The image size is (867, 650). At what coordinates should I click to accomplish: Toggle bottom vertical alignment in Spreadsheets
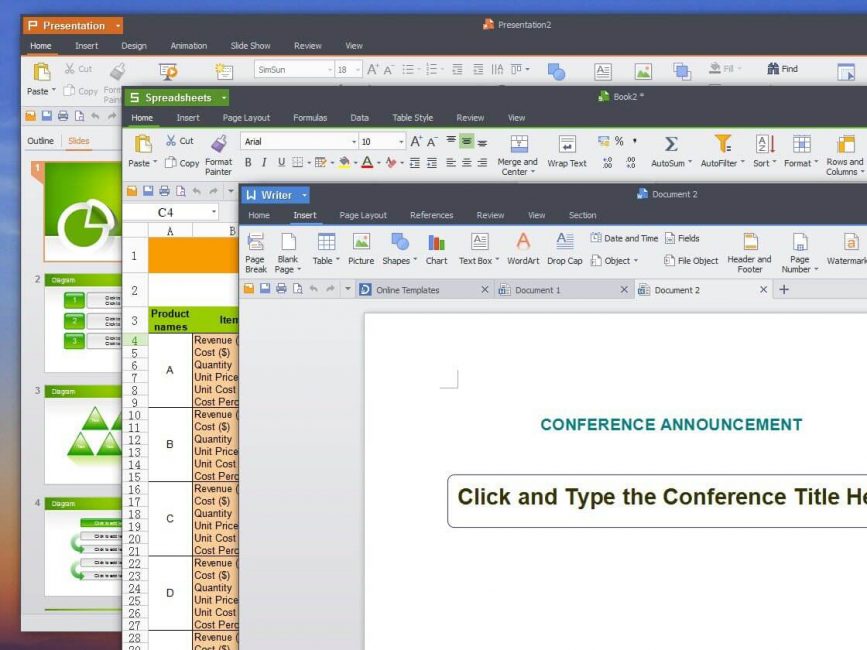pos(482,142)
